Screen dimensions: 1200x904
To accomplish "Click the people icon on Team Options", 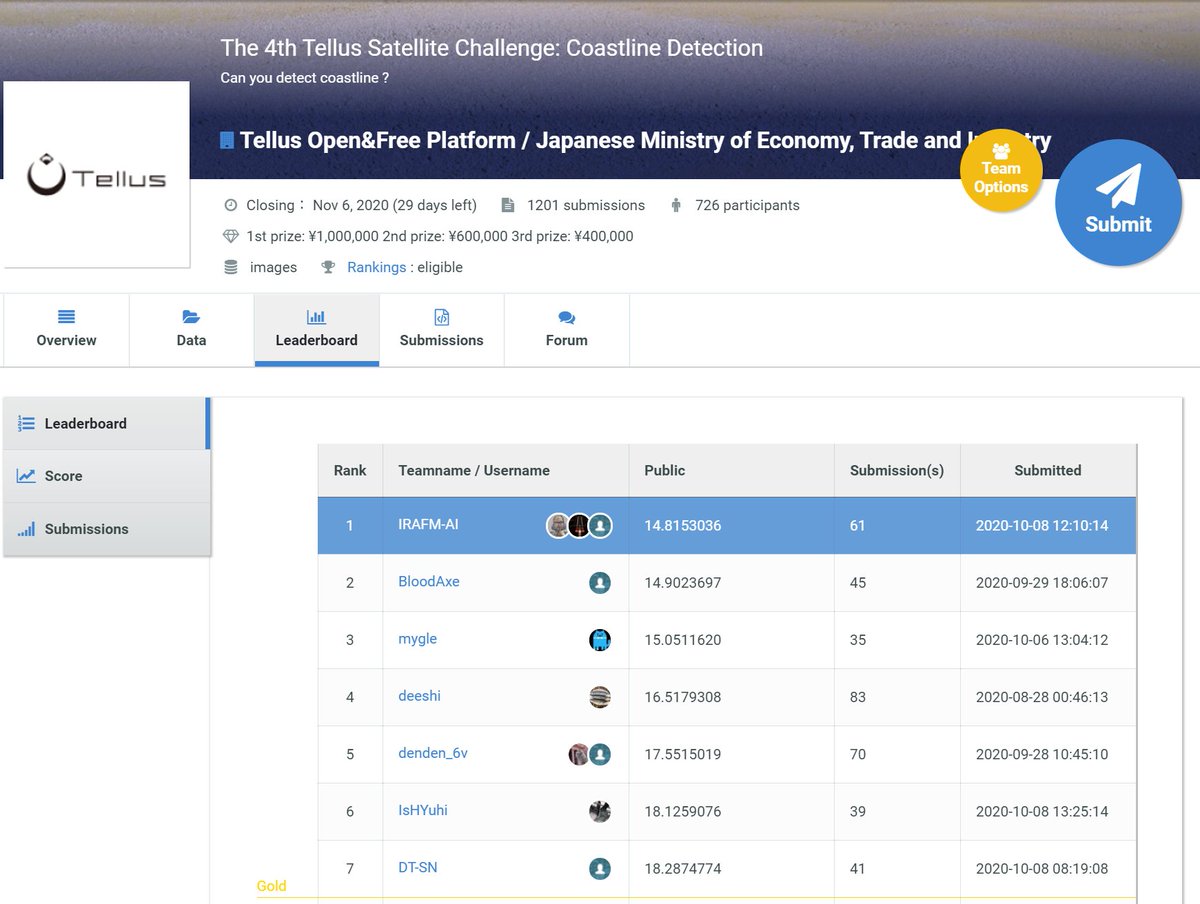I will click(1001, 151).
